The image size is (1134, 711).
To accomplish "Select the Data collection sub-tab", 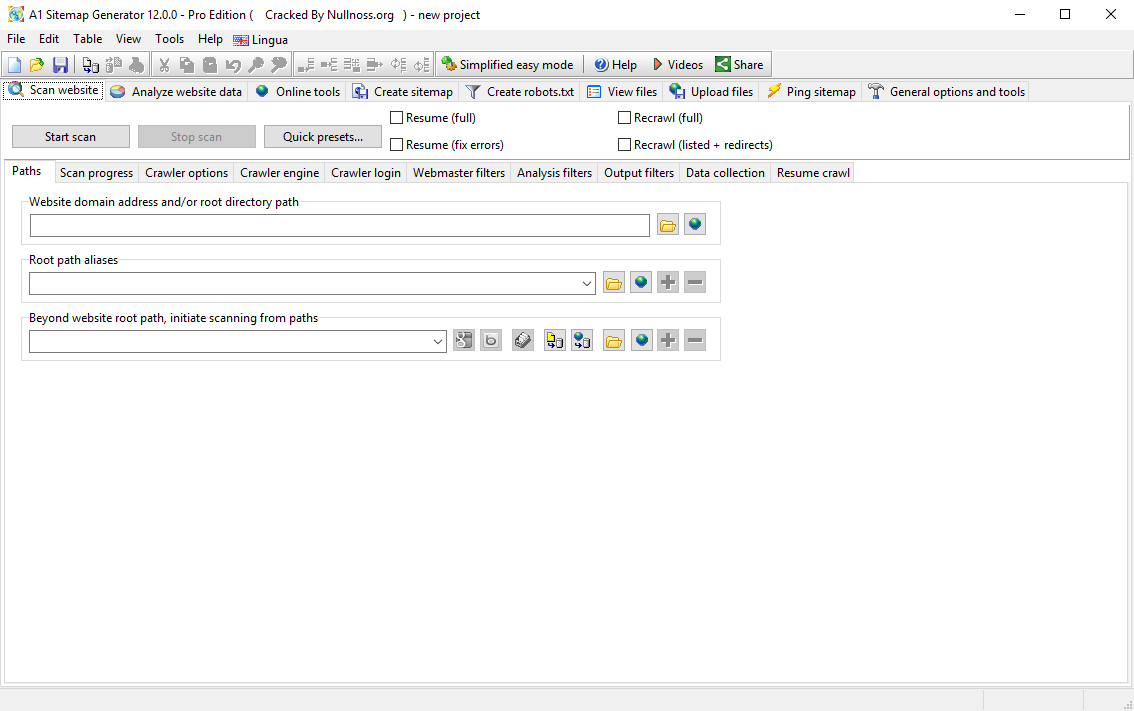I will tap(725, 173).
